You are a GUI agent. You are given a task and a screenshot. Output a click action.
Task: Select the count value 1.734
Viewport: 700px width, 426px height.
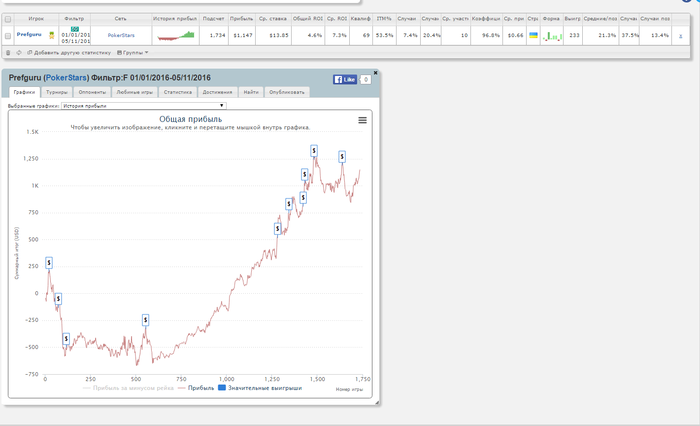pyautogui.click(x=217, y=35)
